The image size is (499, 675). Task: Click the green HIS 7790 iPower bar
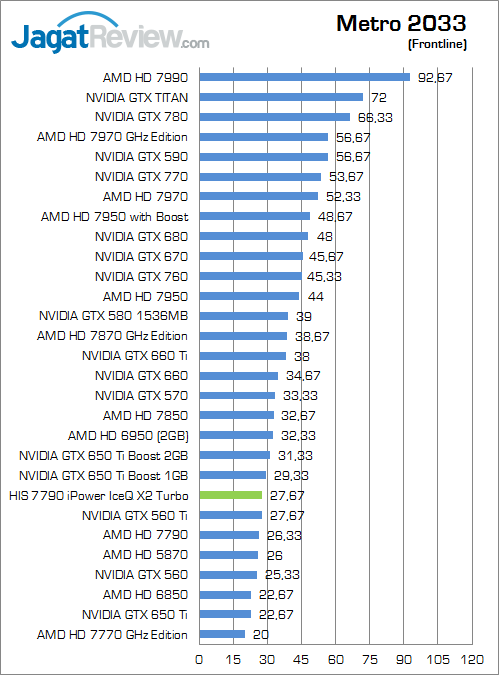231,495
